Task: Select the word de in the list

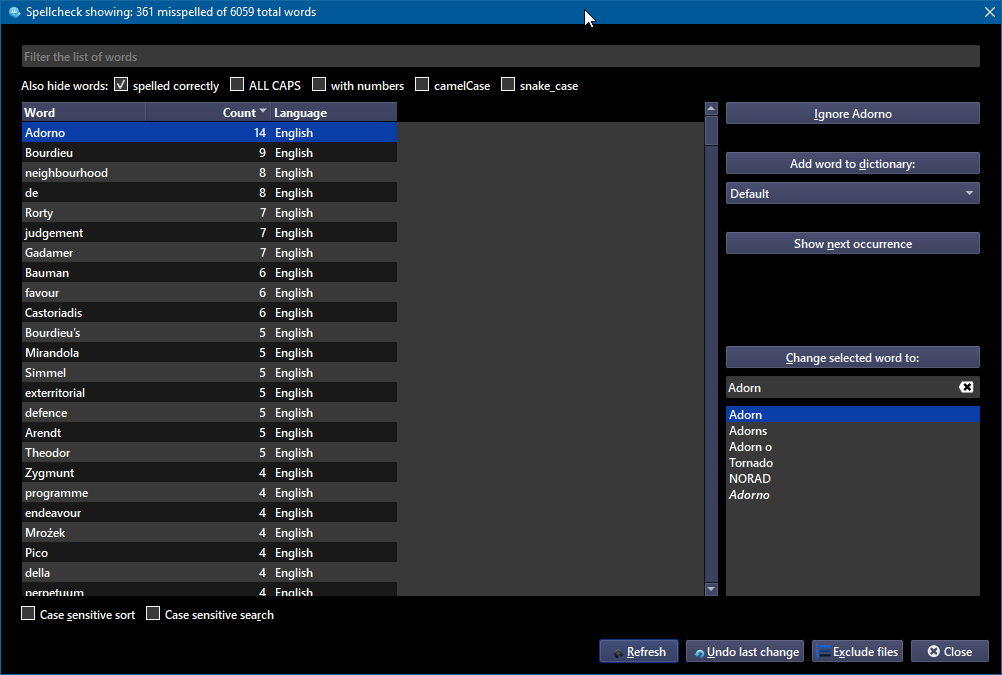Action: point(210,192)
